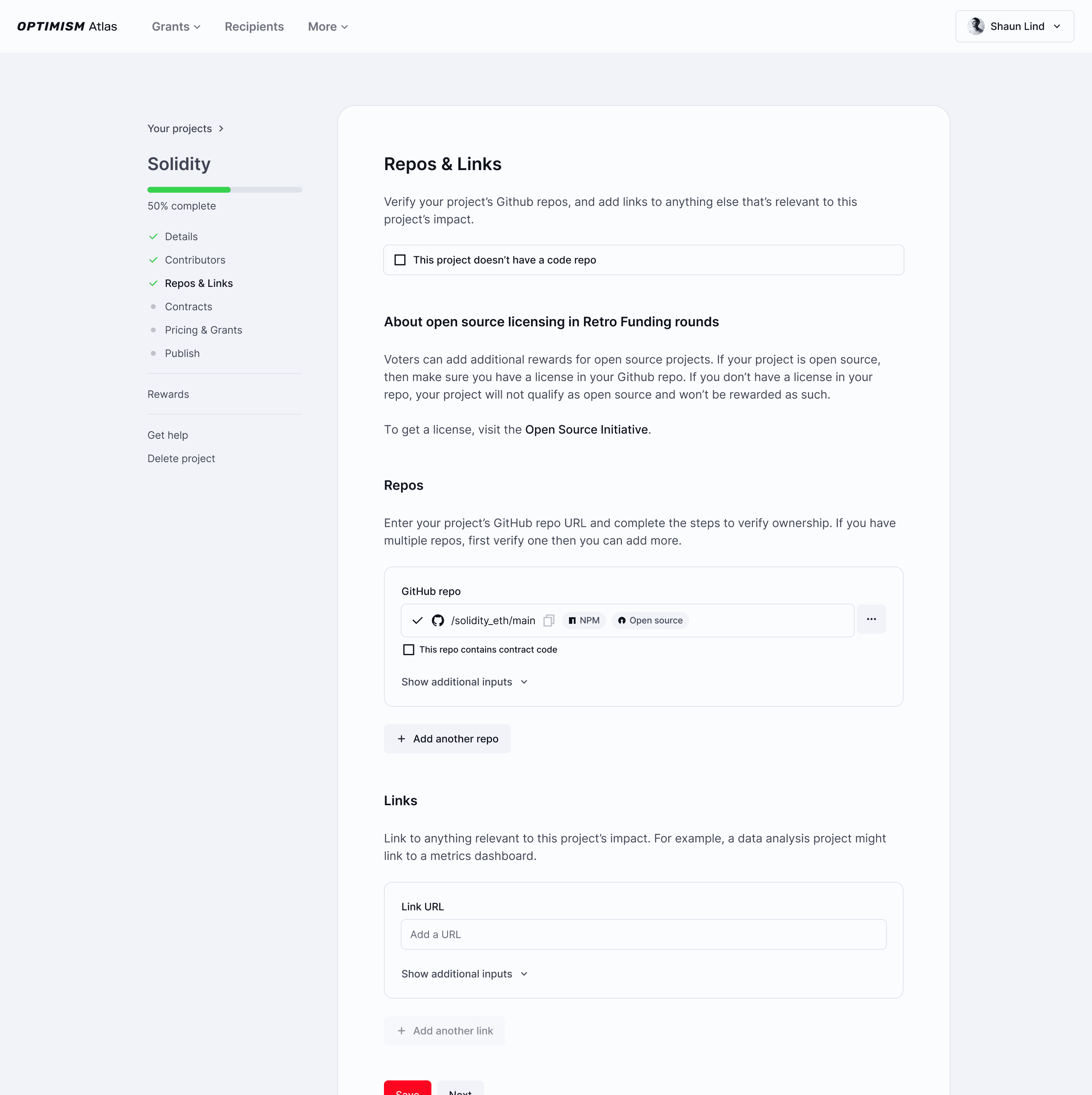
Task: Click the Open source badge
Action: (650, 620)
